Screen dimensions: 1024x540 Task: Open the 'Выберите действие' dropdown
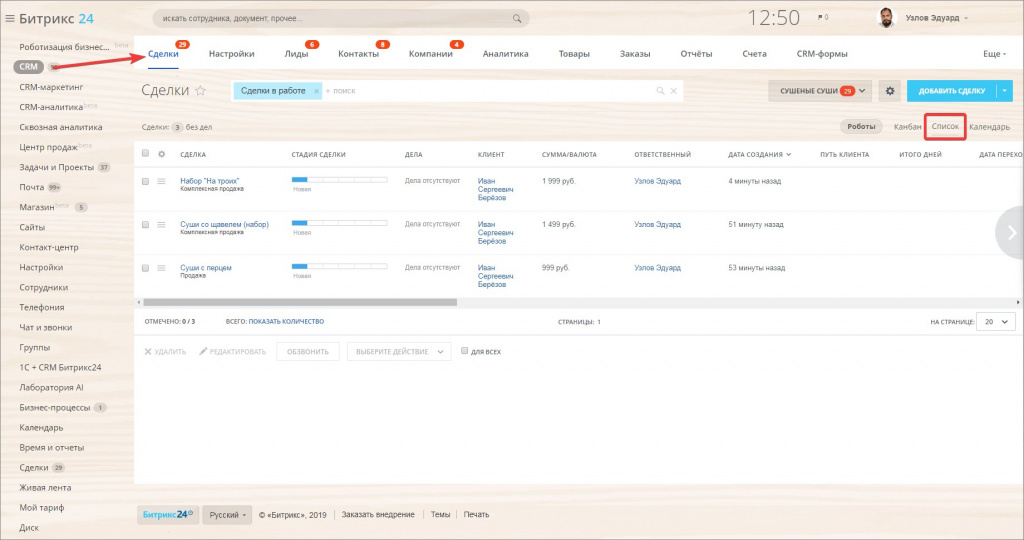(399, 351)
